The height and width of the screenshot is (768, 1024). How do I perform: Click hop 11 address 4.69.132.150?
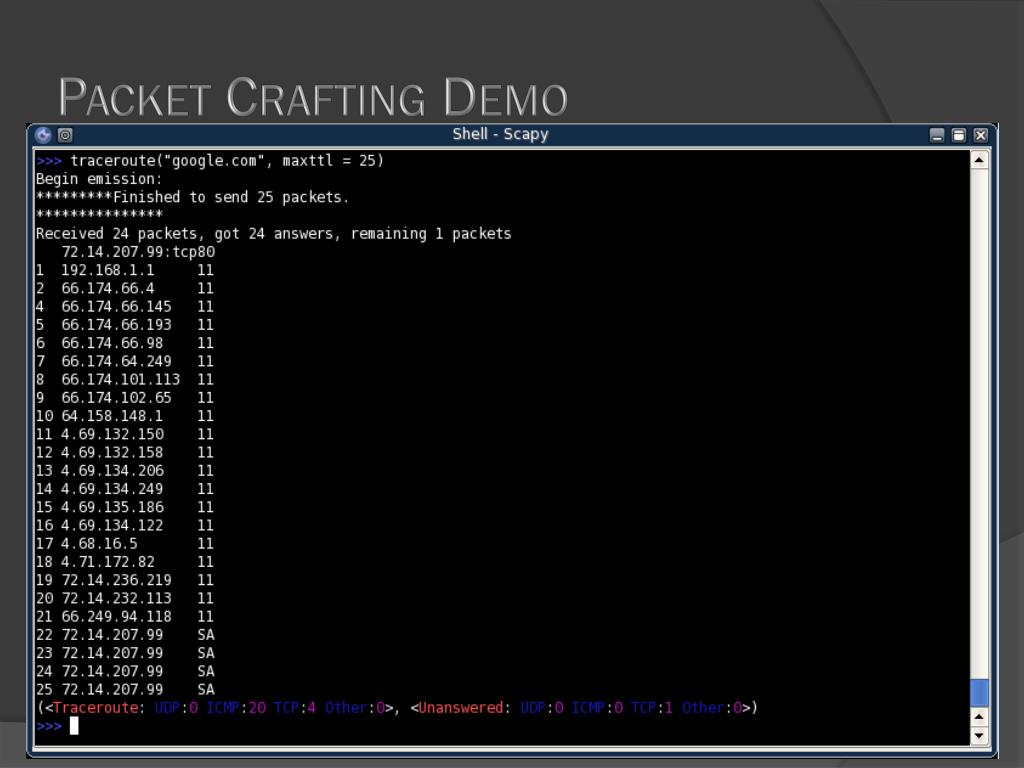click(112, 434)
